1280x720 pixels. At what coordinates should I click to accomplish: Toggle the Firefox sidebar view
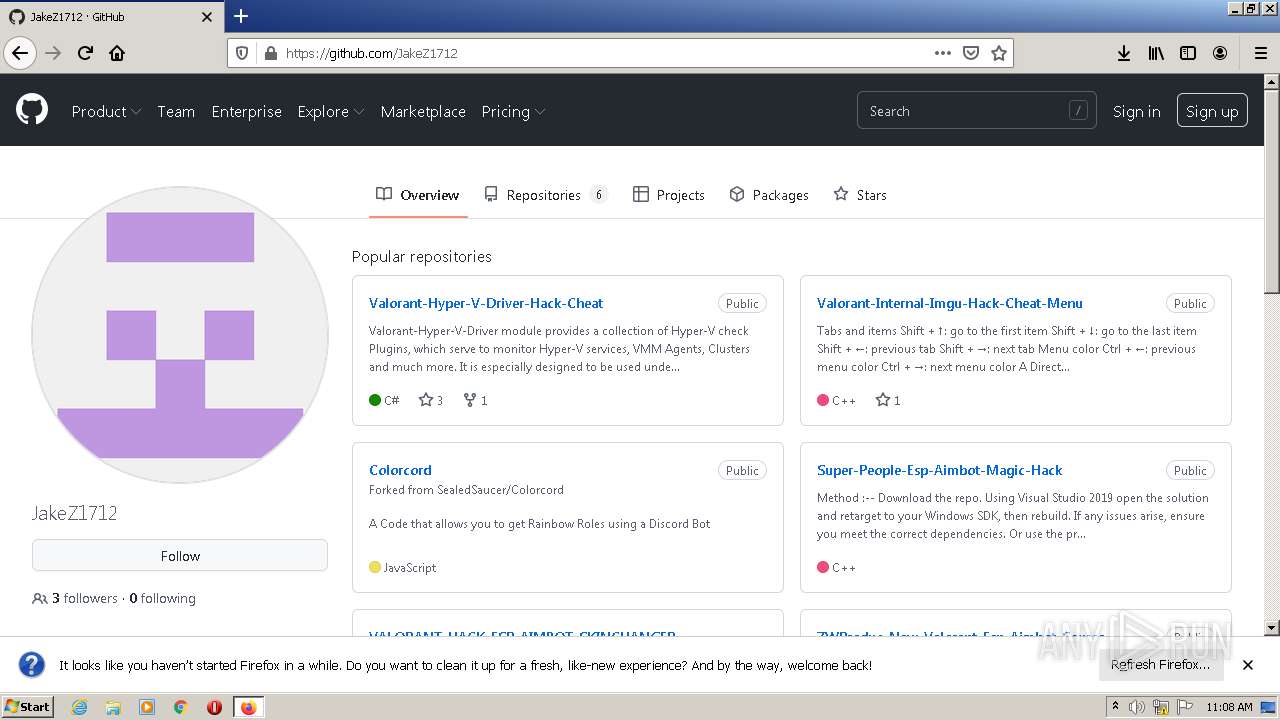click(x=1188, y=53)
